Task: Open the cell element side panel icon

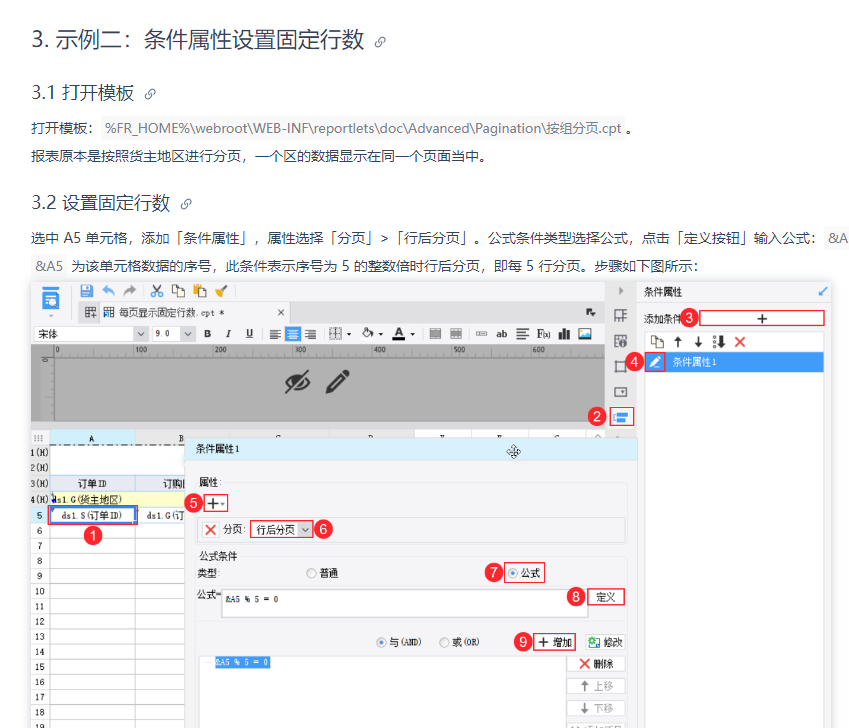Action: [621, 316]
